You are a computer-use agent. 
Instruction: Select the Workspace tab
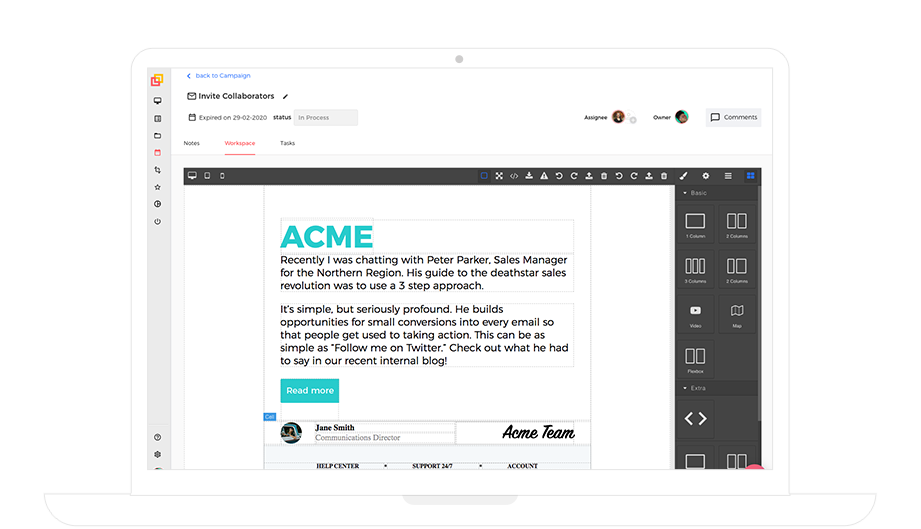click(x=240, y=143)
